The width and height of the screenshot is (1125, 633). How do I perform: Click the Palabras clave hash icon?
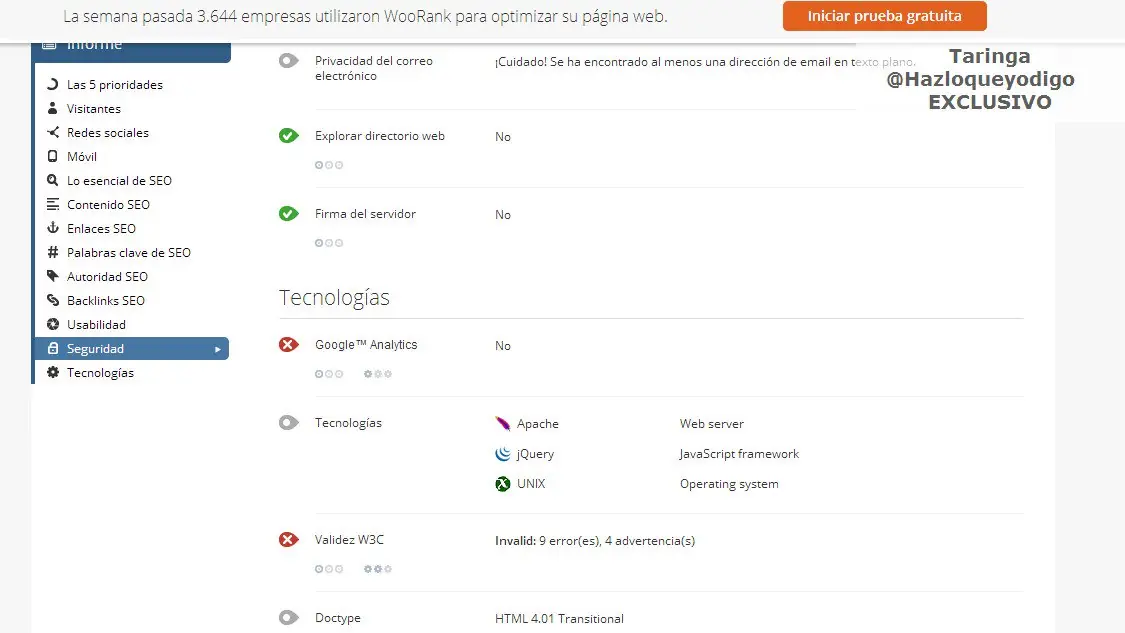(53, 253)
